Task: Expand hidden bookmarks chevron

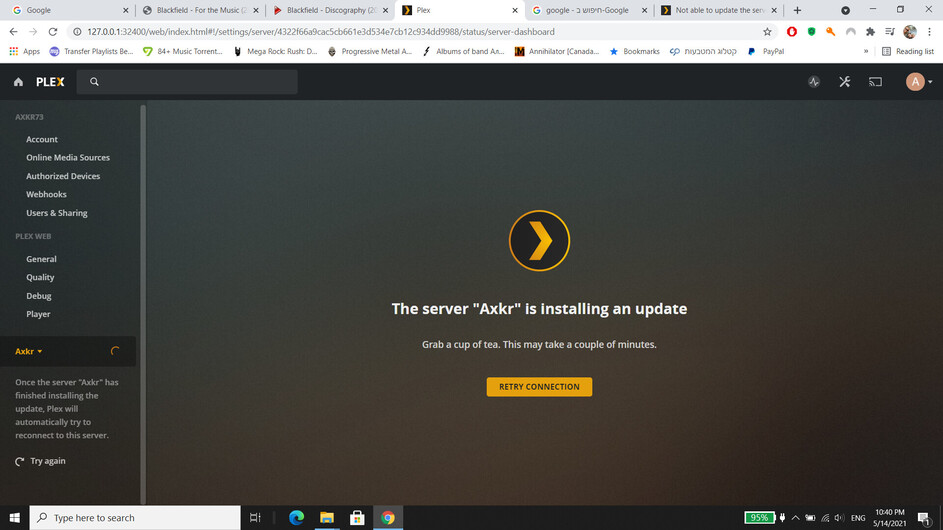Action: [x=865, y=52]
